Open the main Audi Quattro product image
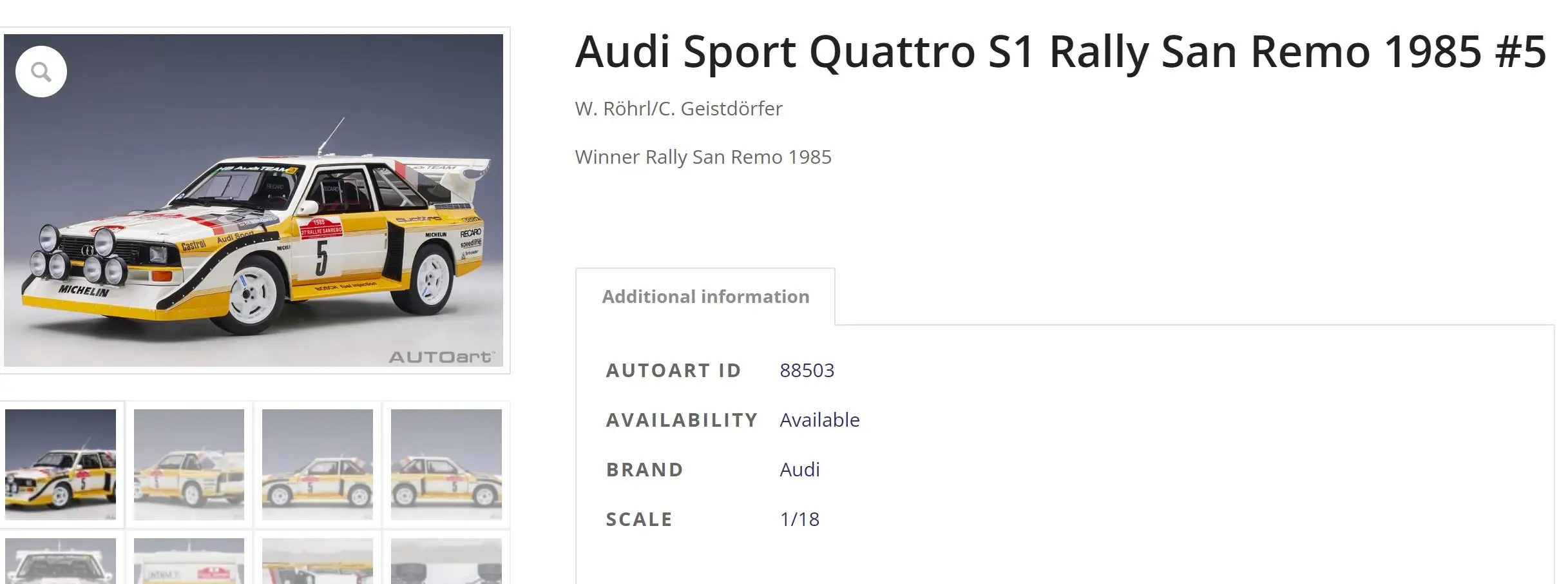Viewport: 1568px width, 584px height. point(253,200)
